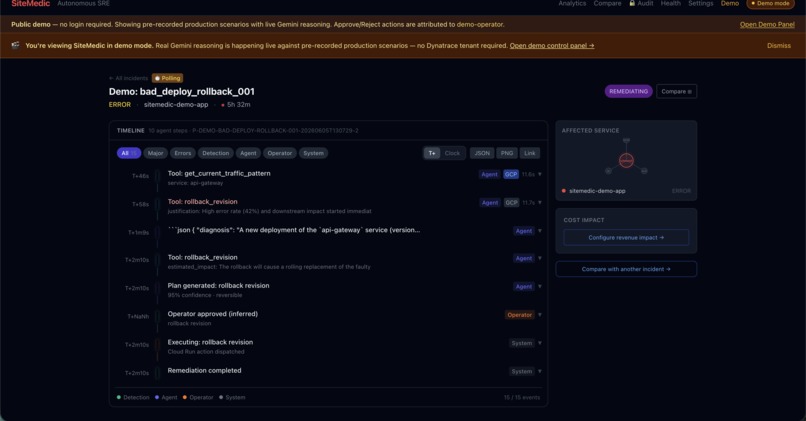
Task: Click the SiteMedic logo
Action: coord(30,3)
